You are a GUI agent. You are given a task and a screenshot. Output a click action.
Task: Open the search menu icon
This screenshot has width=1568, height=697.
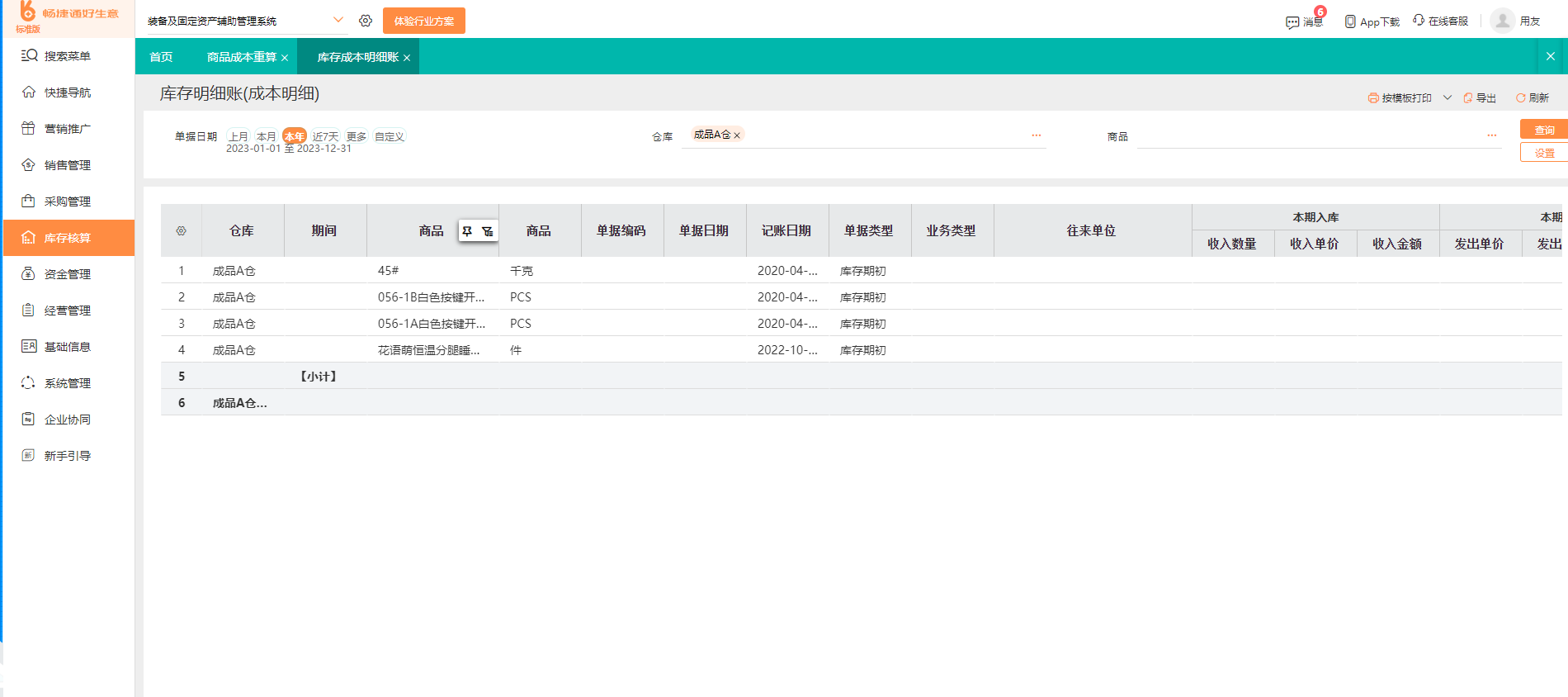pos(29,55)
